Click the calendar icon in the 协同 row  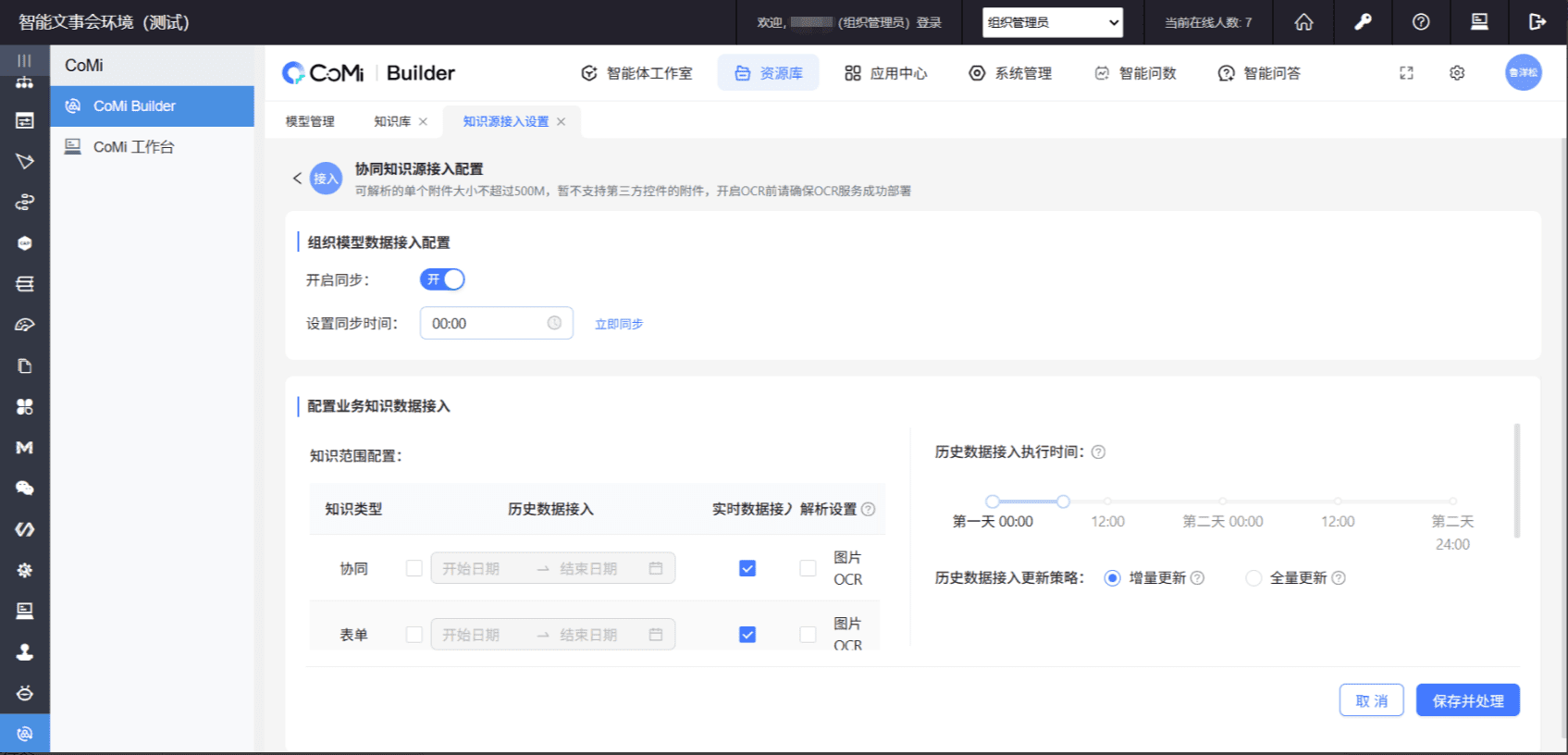click(x=656, y=568)
